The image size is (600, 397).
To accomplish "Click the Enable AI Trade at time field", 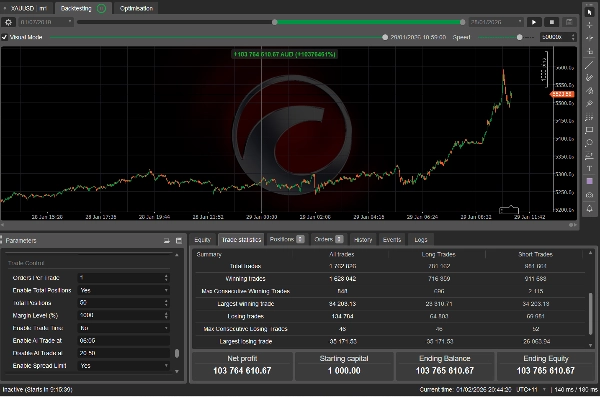I will tap(123, 341).
